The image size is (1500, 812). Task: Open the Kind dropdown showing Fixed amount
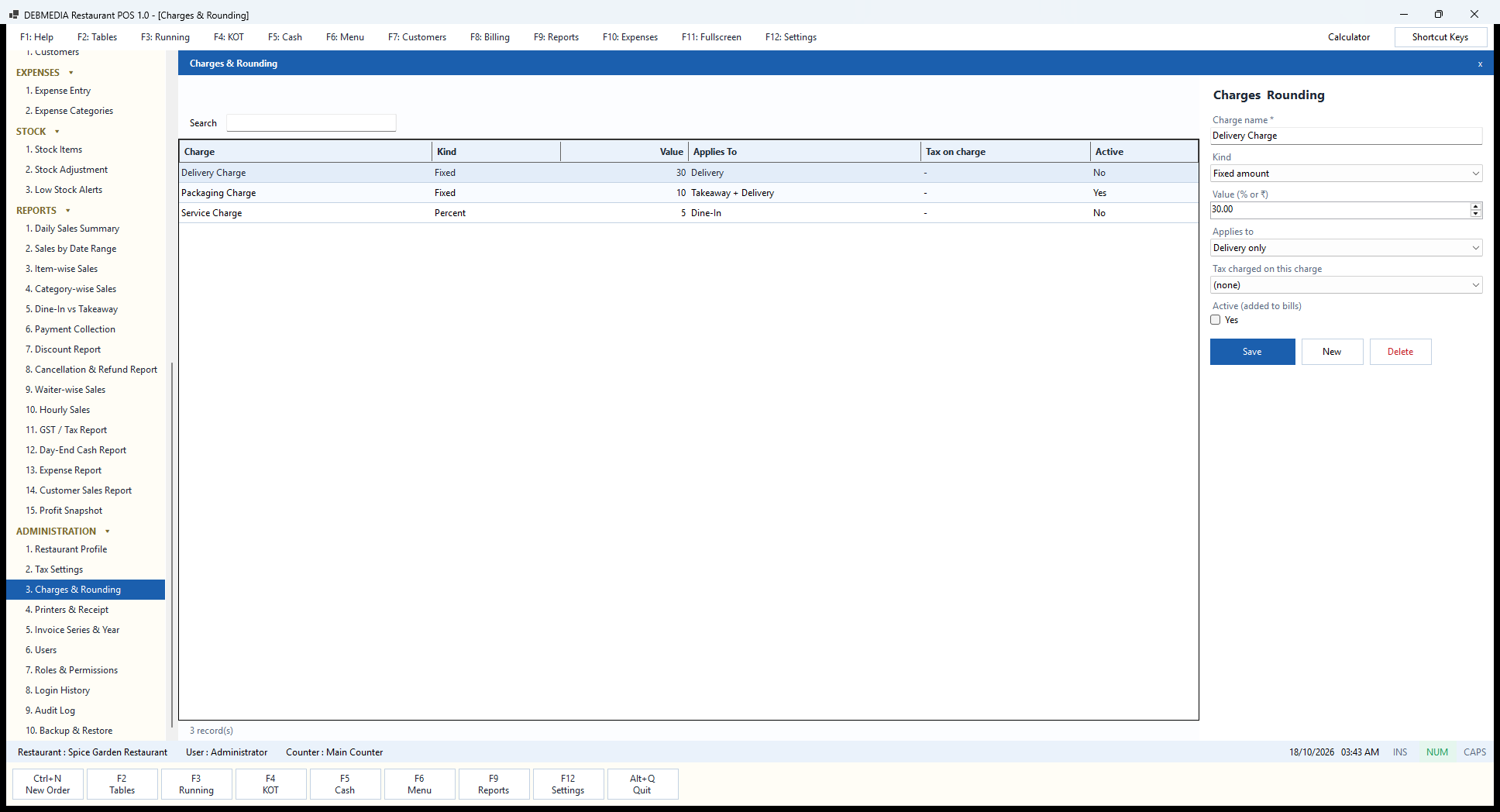[x=1346, y=174]
